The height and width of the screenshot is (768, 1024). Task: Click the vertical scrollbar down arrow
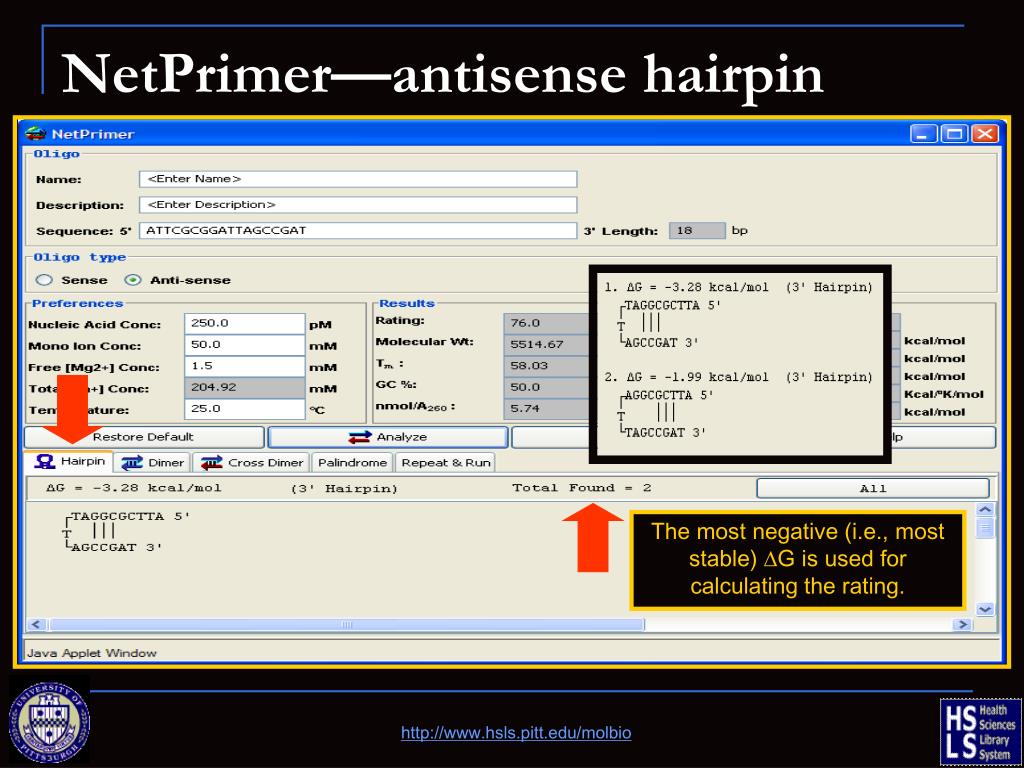[x=985, y=609]
